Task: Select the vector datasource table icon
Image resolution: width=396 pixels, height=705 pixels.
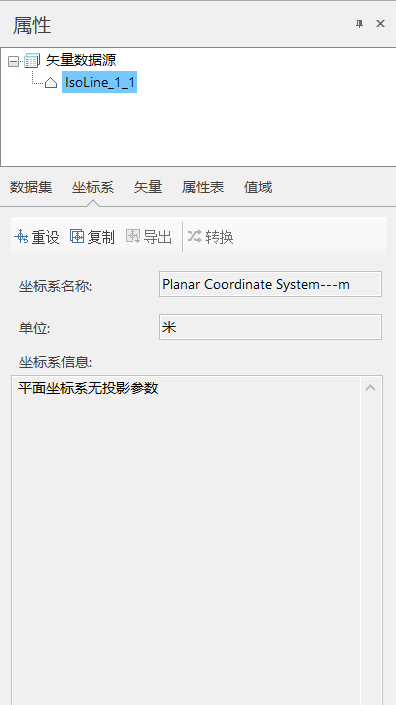Action: coord(32,61)
